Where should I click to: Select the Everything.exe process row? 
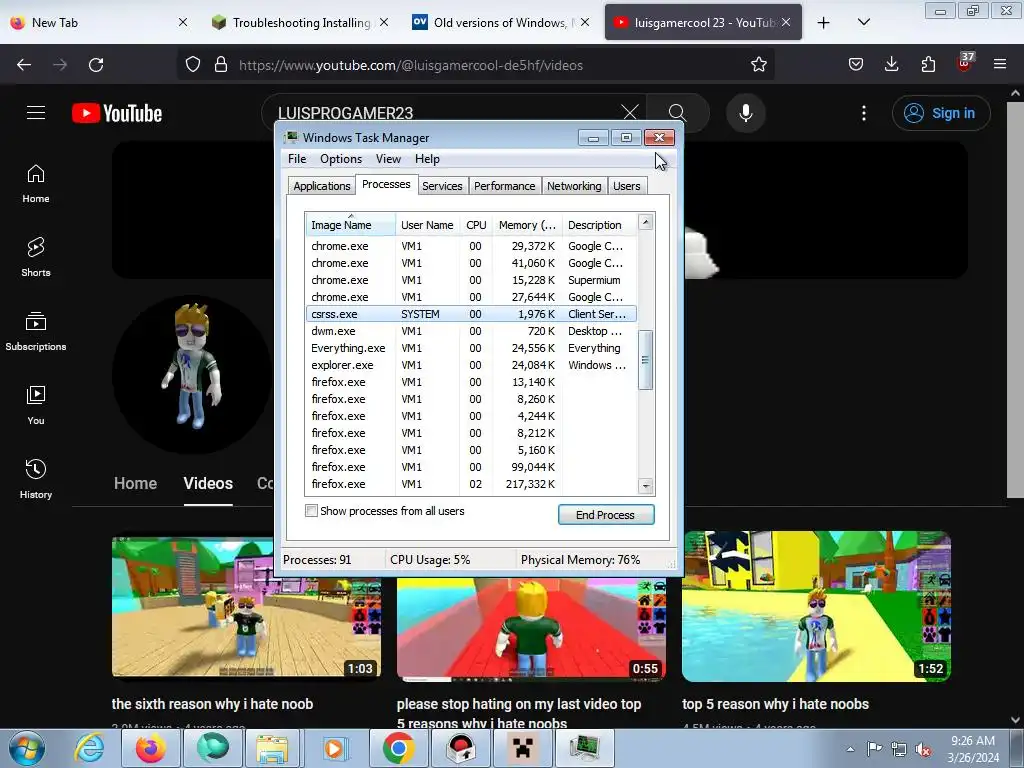tap(470, 348)
